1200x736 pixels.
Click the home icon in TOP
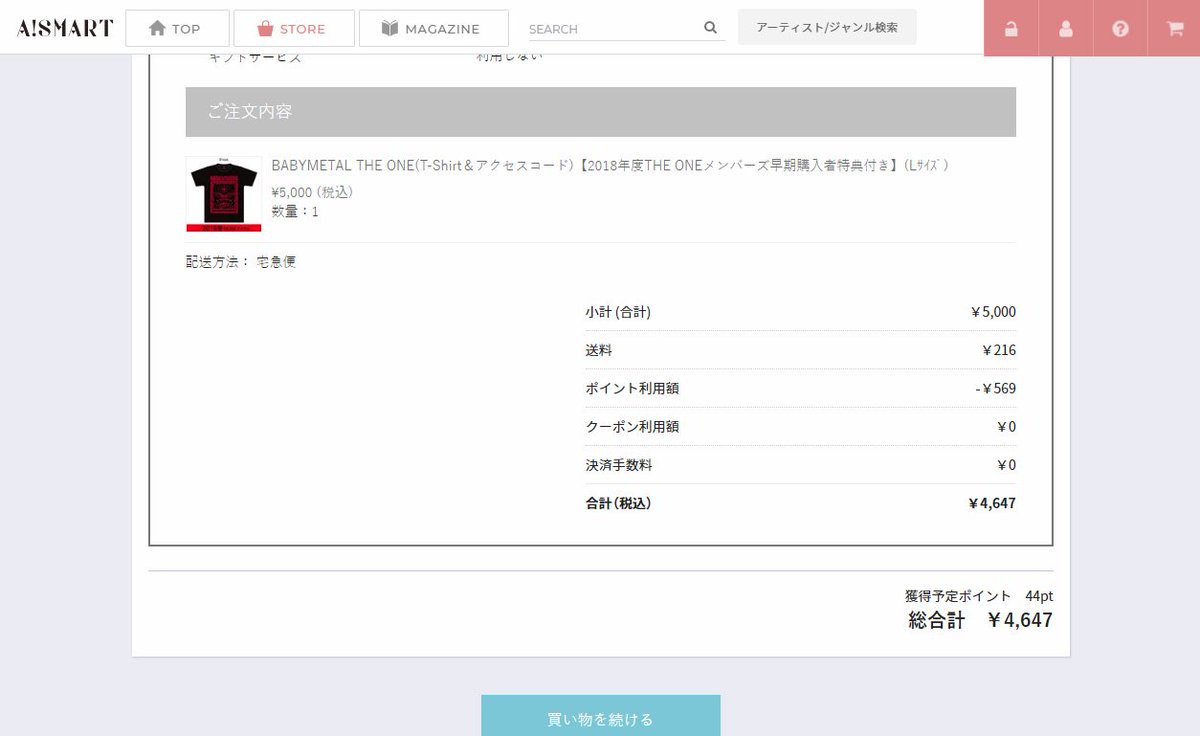coord(157,28)
